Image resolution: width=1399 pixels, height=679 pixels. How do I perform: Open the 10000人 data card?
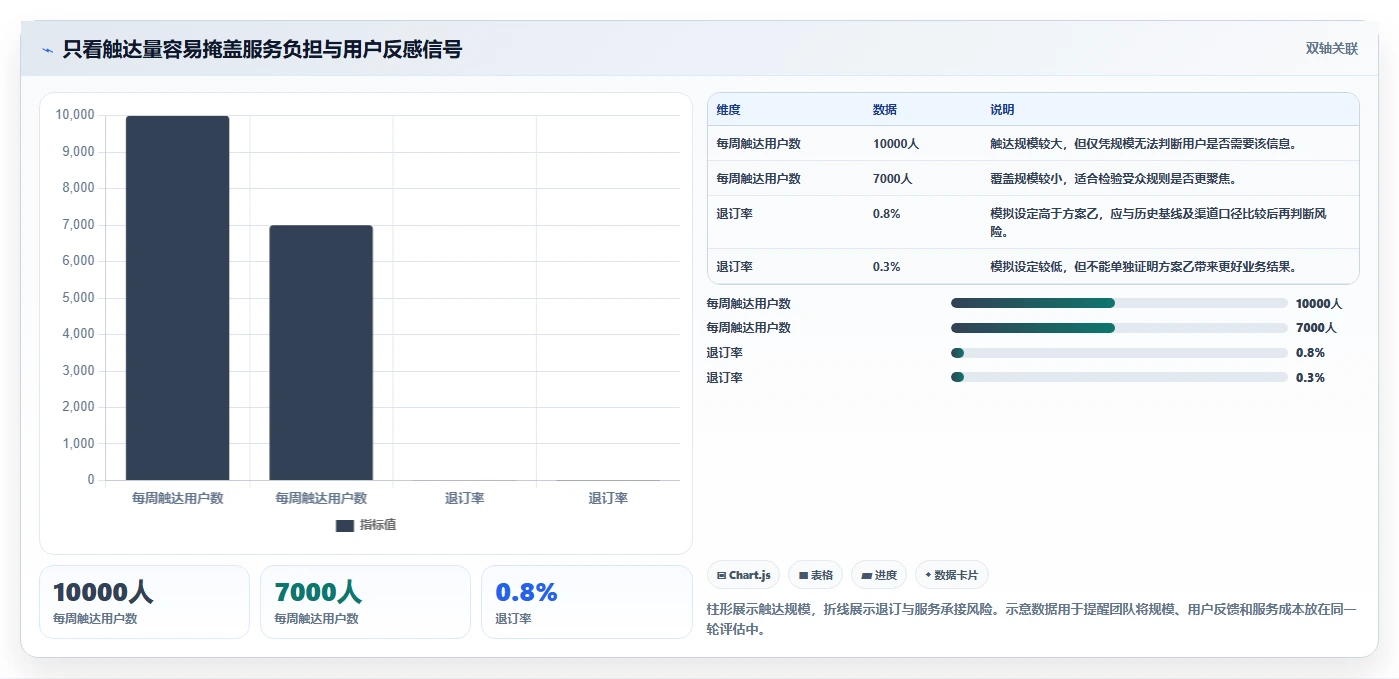click(144, 602)
